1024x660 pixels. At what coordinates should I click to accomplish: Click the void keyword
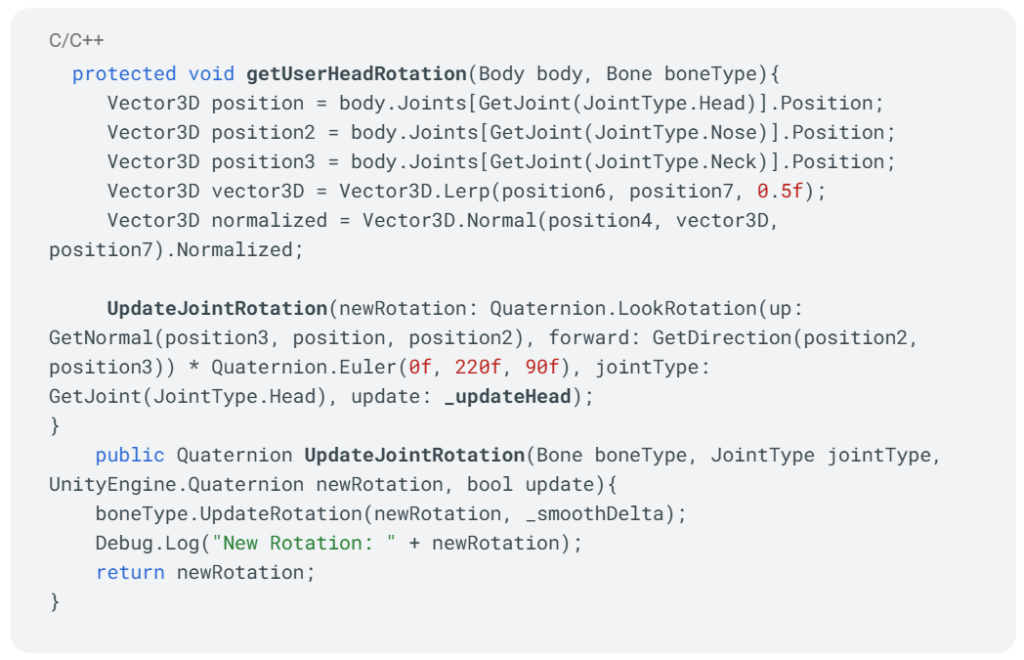(x=212, y=74)
